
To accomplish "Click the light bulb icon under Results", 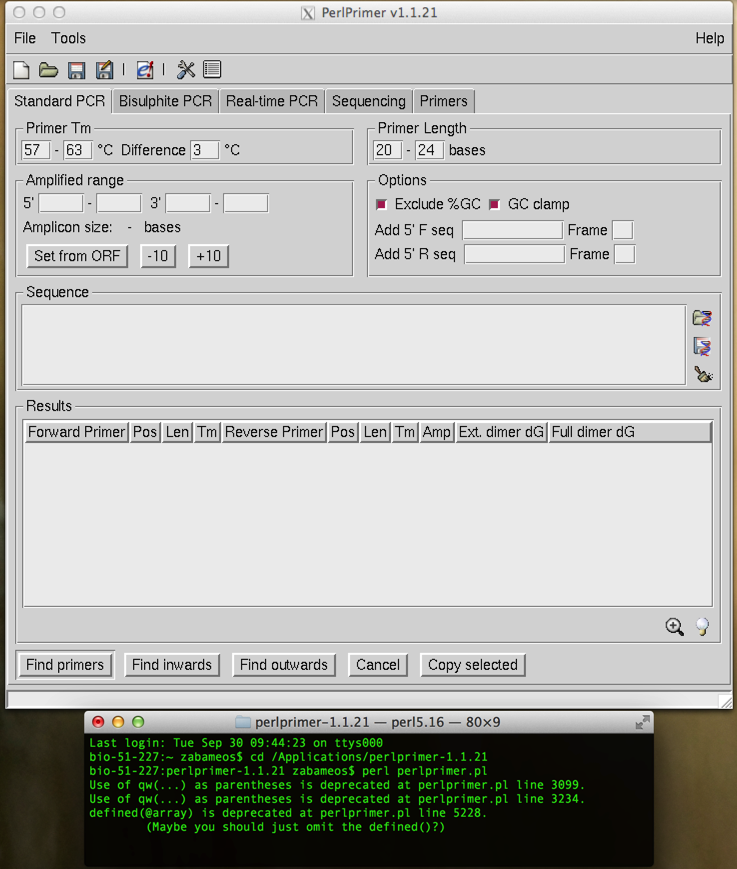I will (702, 627).
